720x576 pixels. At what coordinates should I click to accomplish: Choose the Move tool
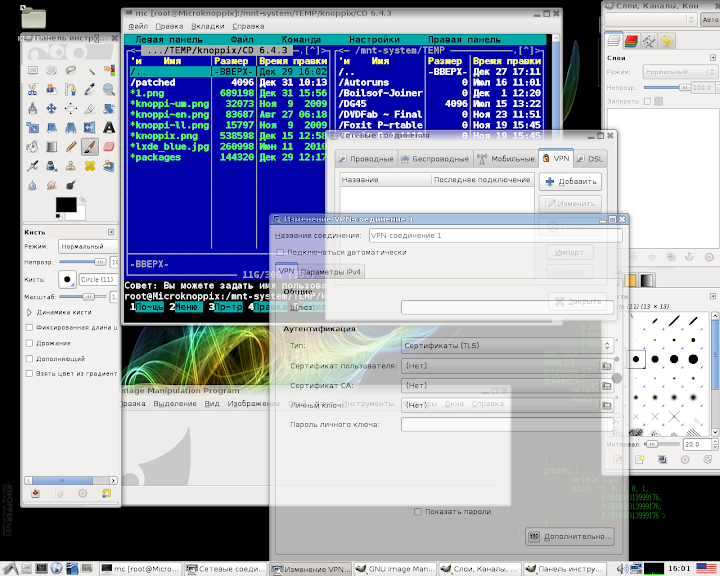51,108
